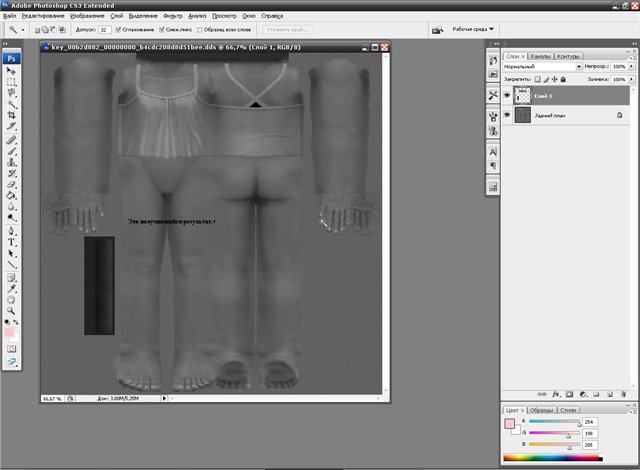
Task: Click the delete layer trash icon
Action: tap(621, 395)
